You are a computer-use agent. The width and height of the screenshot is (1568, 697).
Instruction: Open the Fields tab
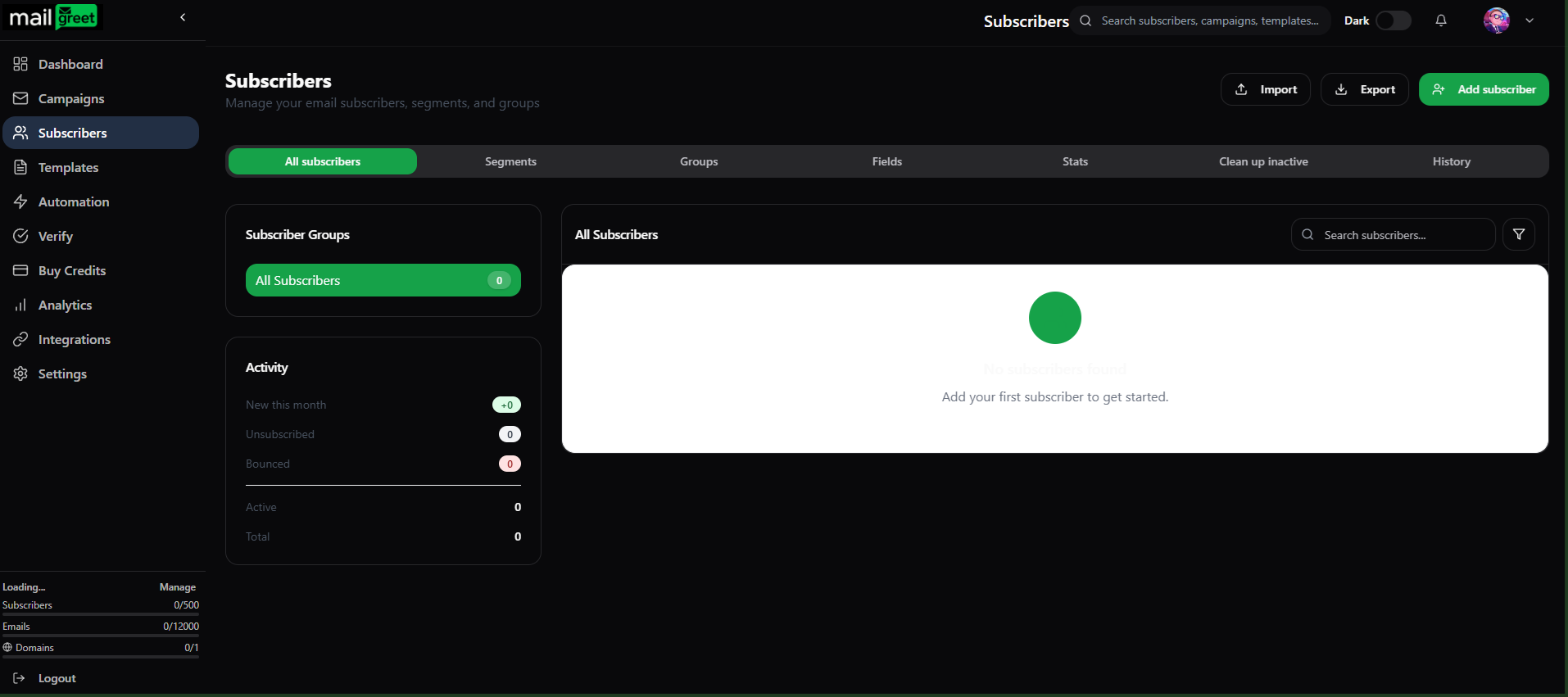tap(887, 161)
